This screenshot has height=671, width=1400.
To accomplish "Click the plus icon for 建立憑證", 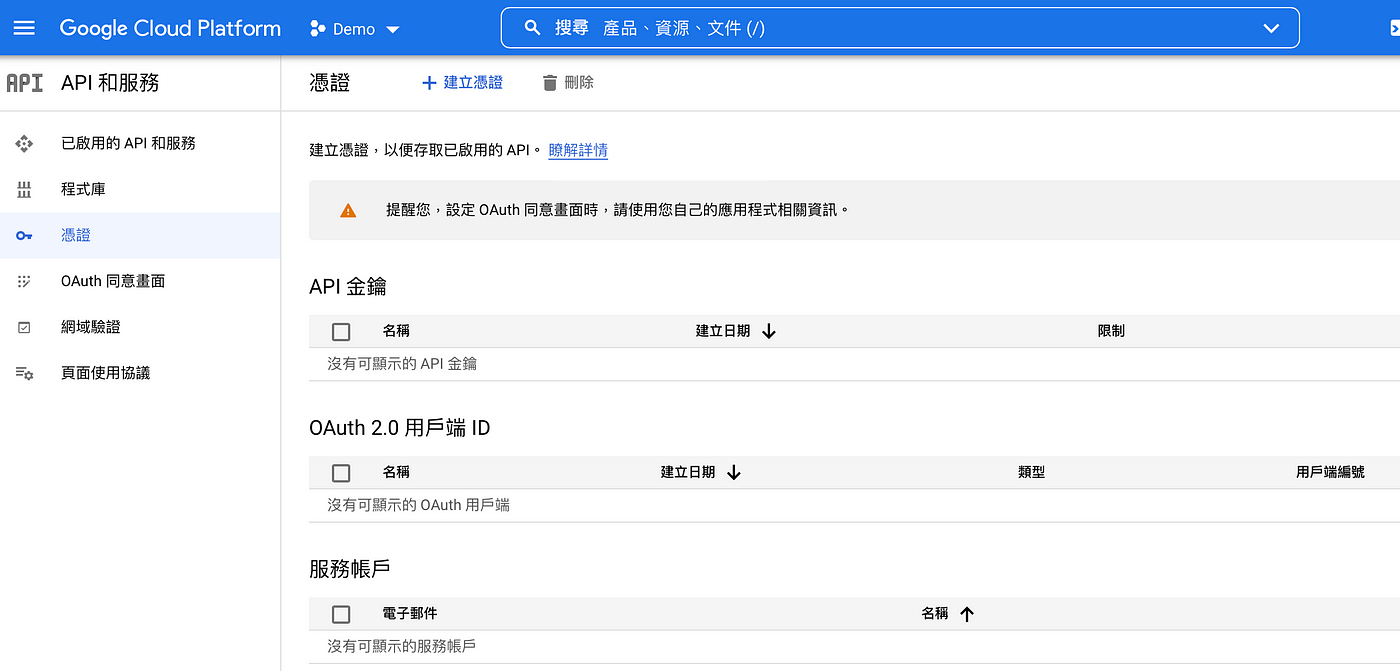I will point(429,83).
